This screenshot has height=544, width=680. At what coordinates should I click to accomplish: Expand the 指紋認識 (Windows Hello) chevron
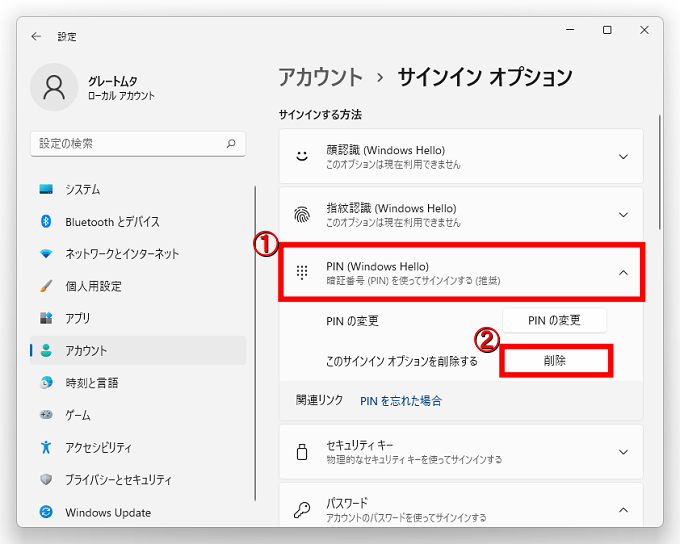623,215
